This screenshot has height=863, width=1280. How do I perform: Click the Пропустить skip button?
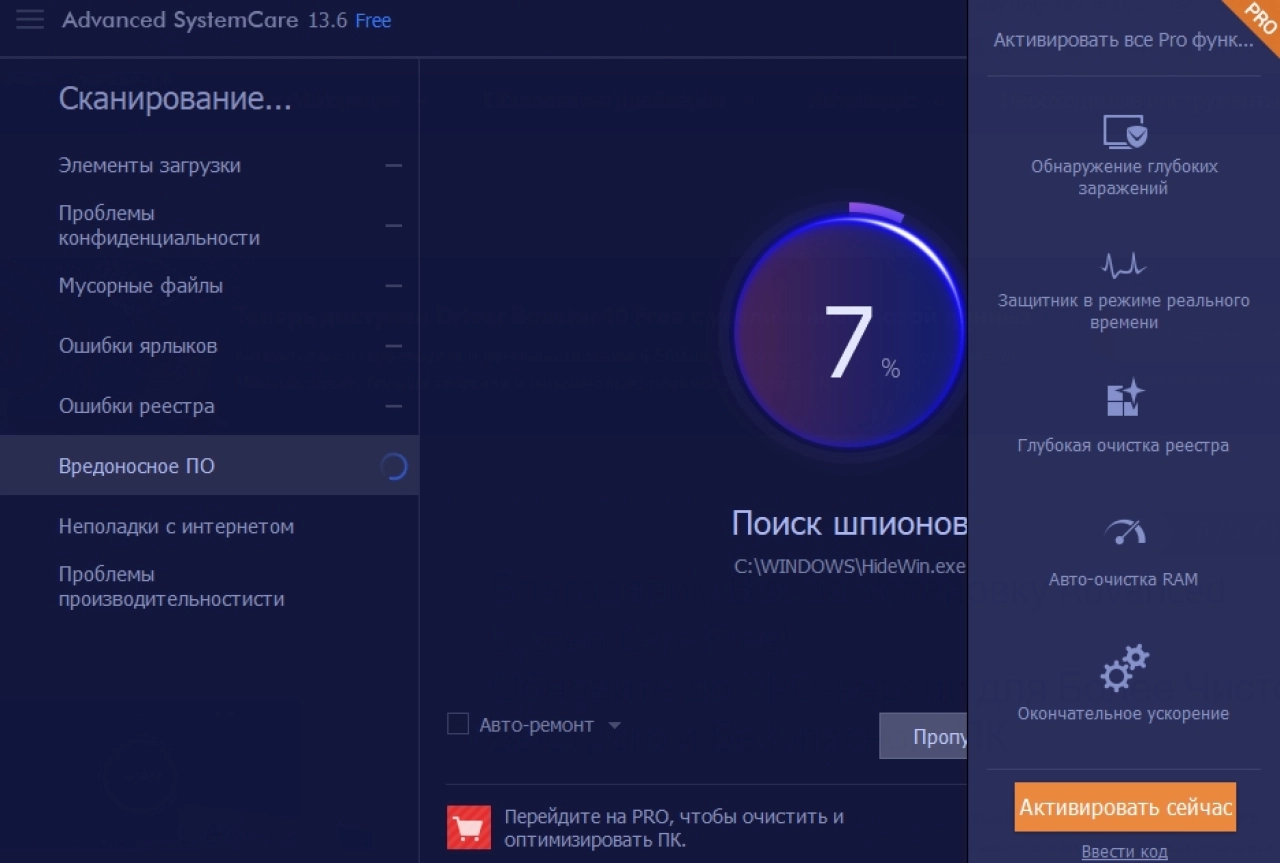click(x=923, y=737)
